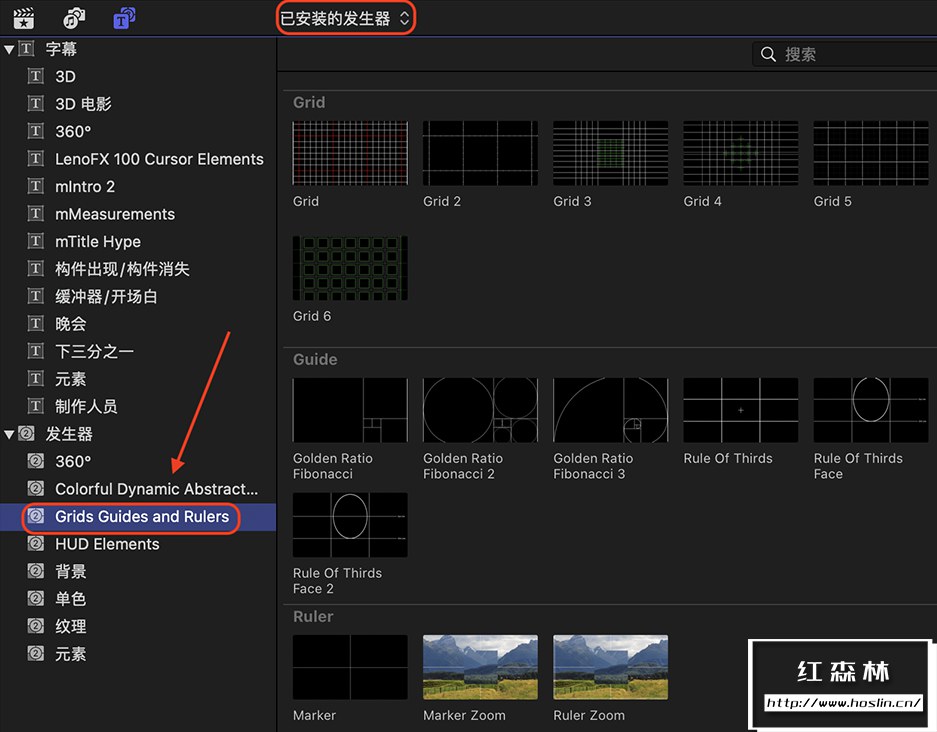Open the Libraries sidebar clapperboard icon
The width and height of the screenshot is (937, 732).
pyautogui.click(x=23, y=17)
